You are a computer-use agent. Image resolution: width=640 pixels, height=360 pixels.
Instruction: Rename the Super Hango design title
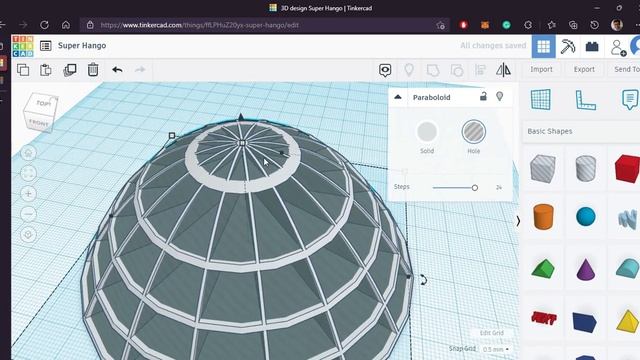(x=82, y=46)
